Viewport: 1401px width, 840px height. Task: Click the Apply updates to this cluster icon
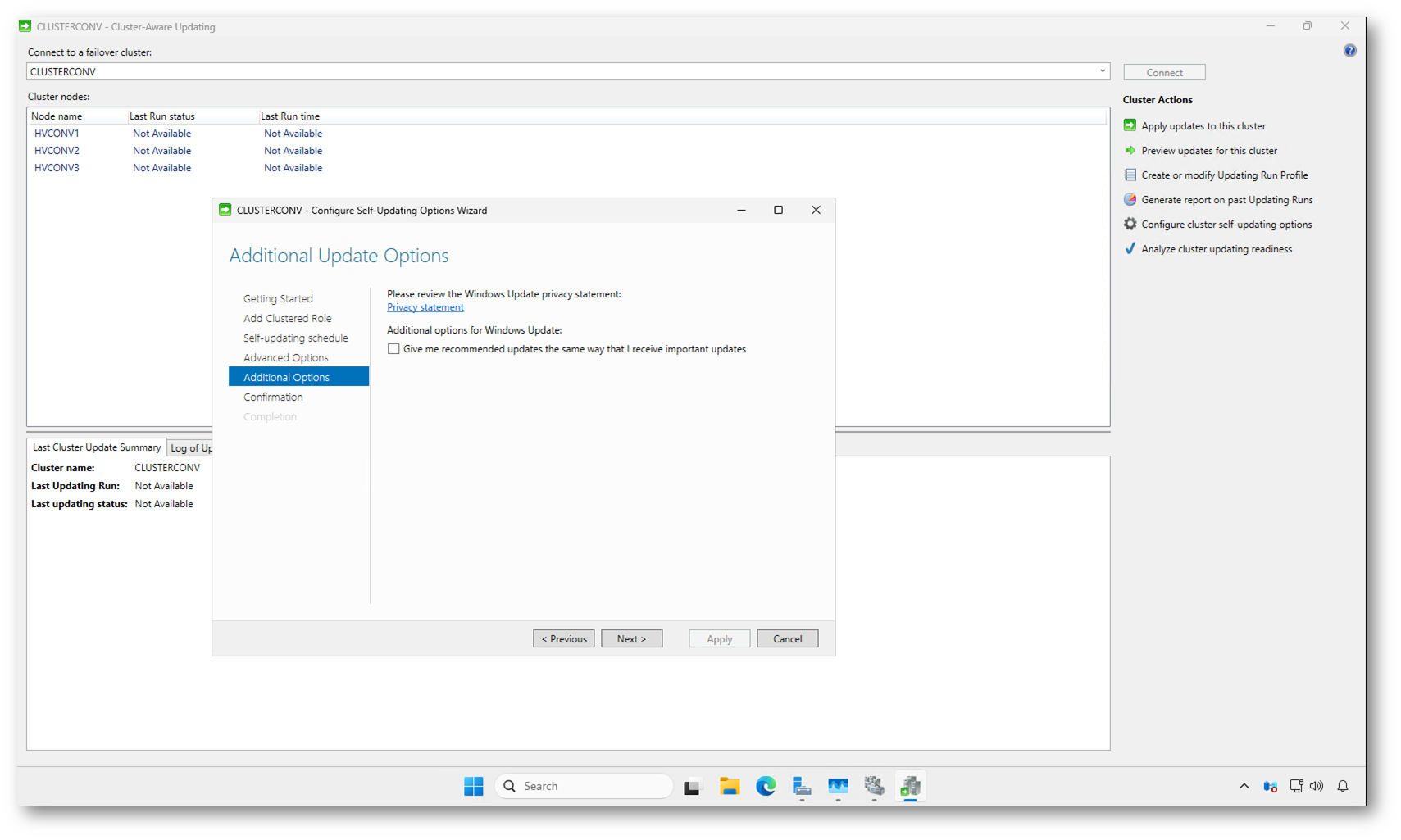coord(1130,125)
